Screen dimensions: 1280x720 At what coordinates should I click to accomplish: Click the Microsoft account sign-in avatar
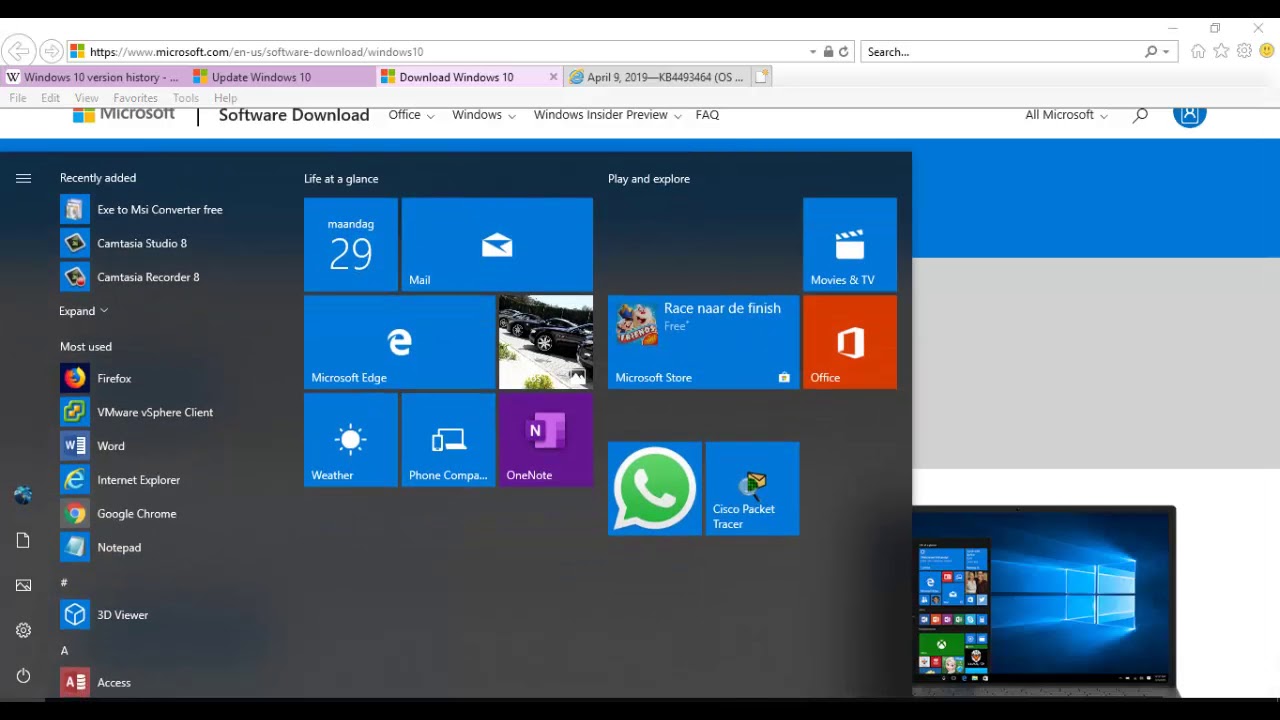pos(1190,115)
